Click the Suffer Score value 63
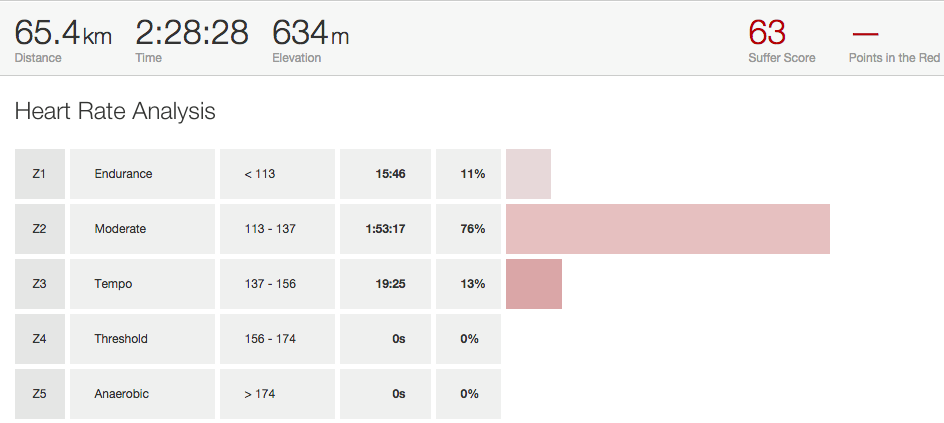This screenshot has width=944, height=423. (767, 33)
